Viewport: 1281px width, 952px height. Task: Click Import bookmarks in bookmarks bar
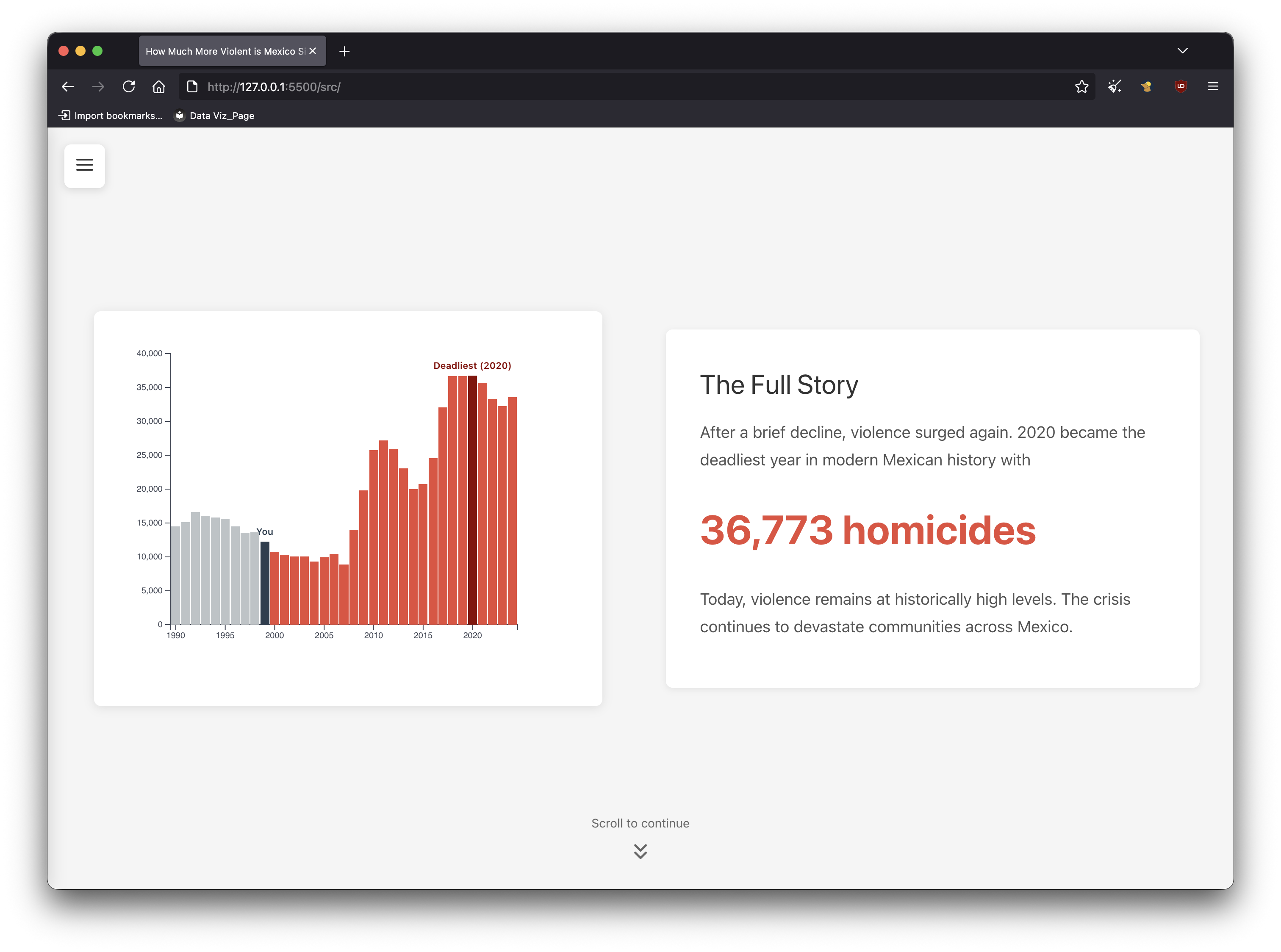coord(111,116)
